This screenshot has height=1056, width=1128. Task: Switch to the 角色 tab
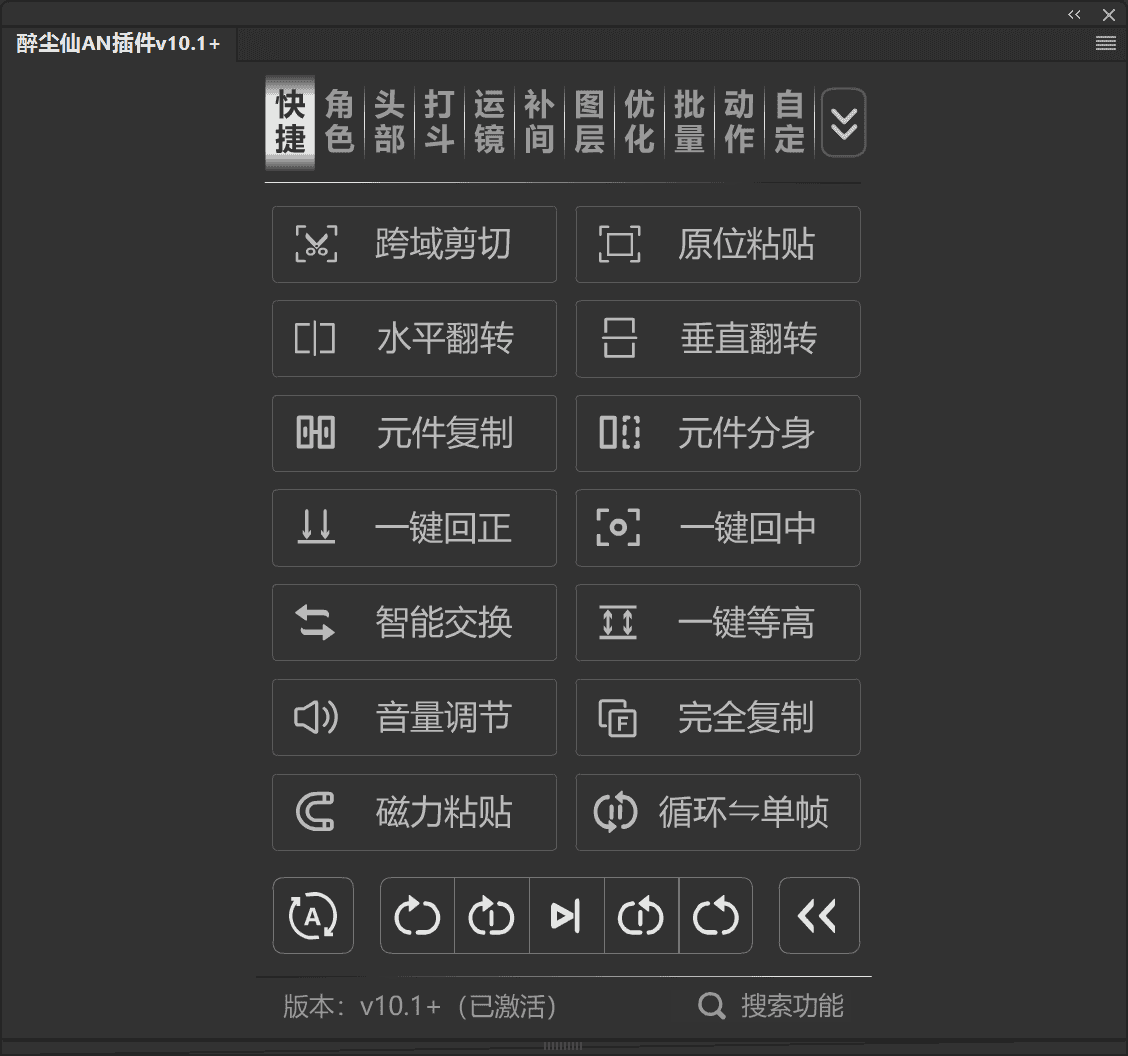pyautogui.click(x=339, y=122)
